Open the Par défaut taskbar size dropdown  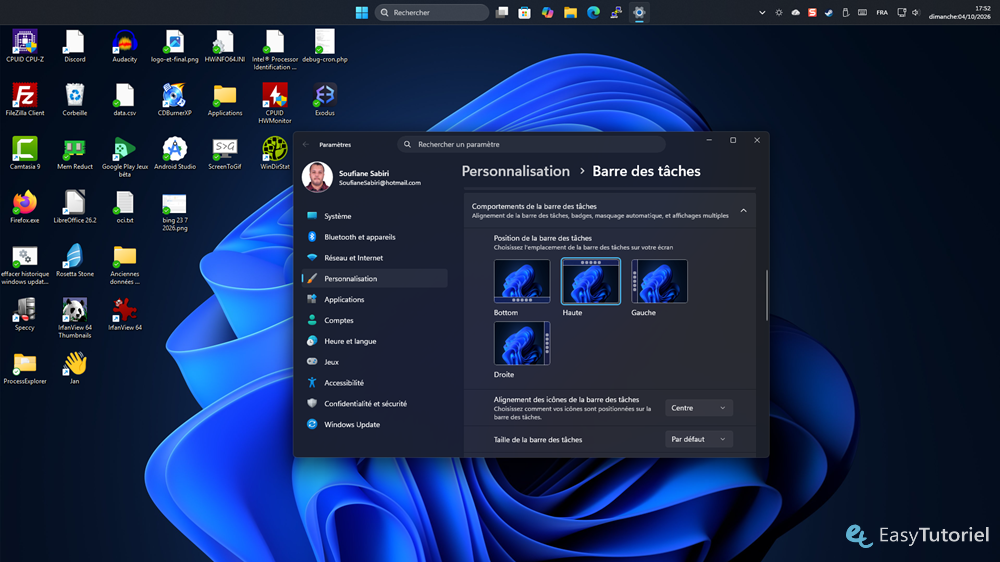tap(698, 439)
